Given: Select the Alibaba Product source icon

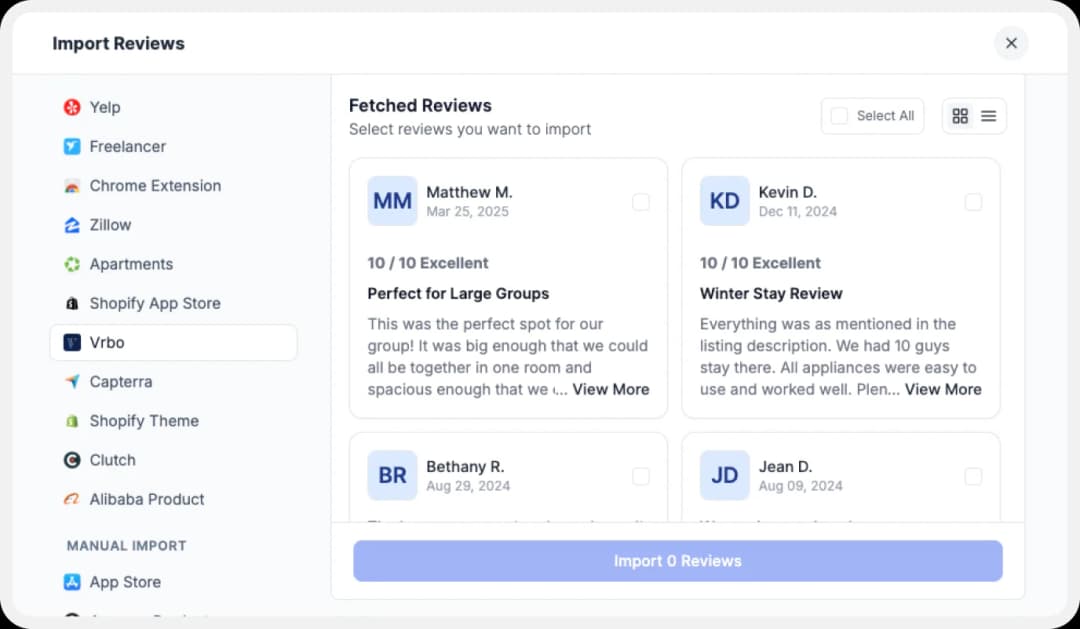Looking at the screenshot, I should coord(70,498).
